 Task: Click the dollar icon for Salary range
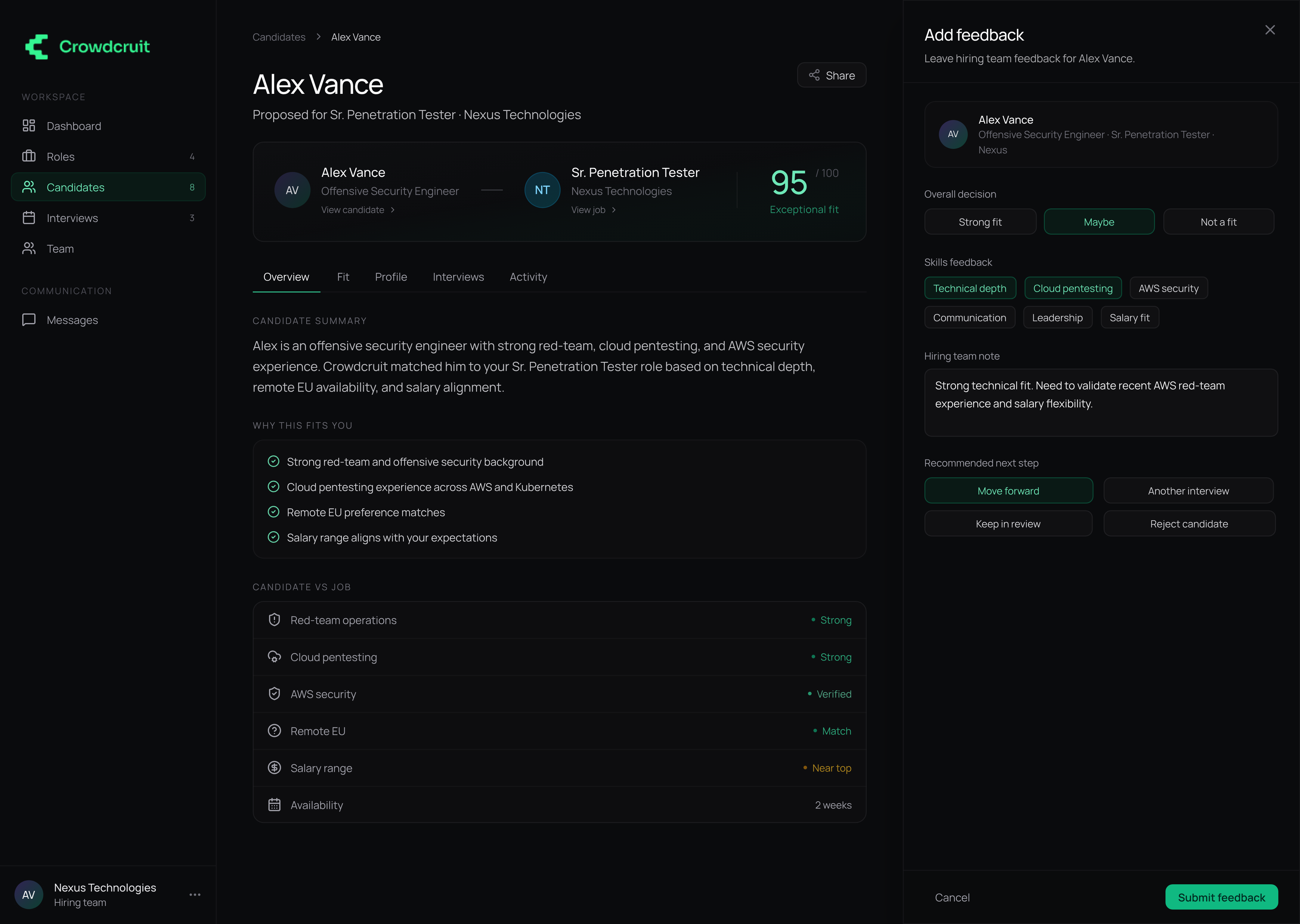(274, 768)
